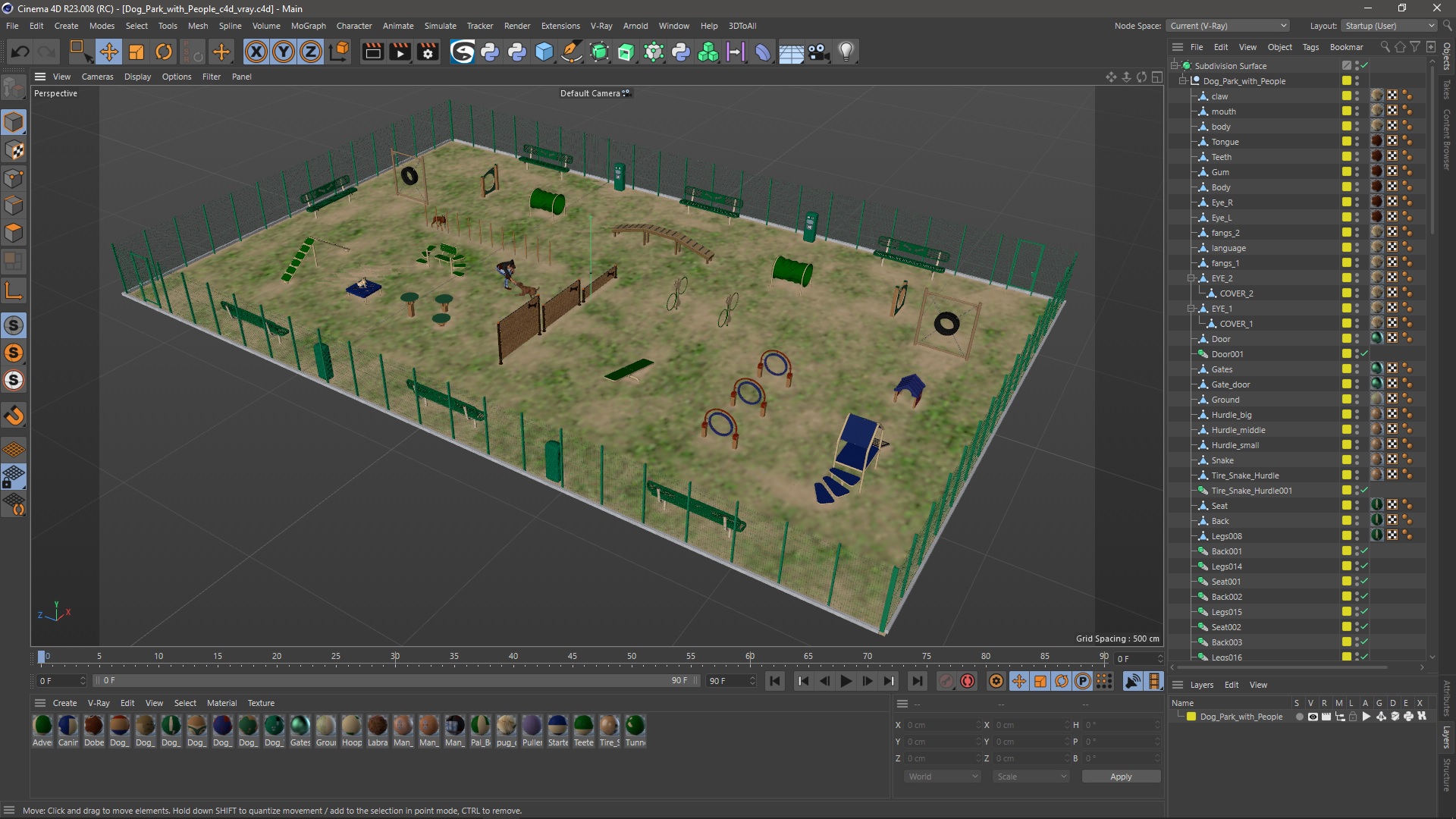Select Ground object in tree
1456x819 pixels.
pyautogui.click(x=1225, y=400)
